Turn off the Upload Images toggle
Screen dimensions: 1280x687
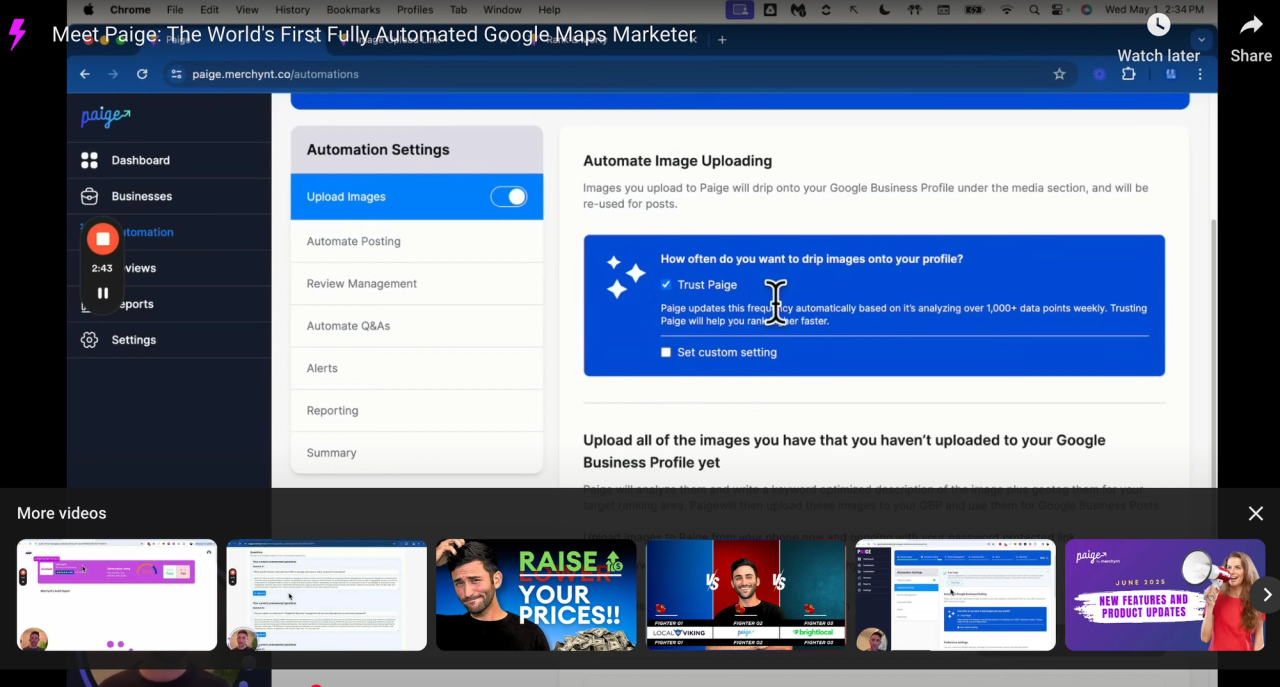tap(508, 196)
